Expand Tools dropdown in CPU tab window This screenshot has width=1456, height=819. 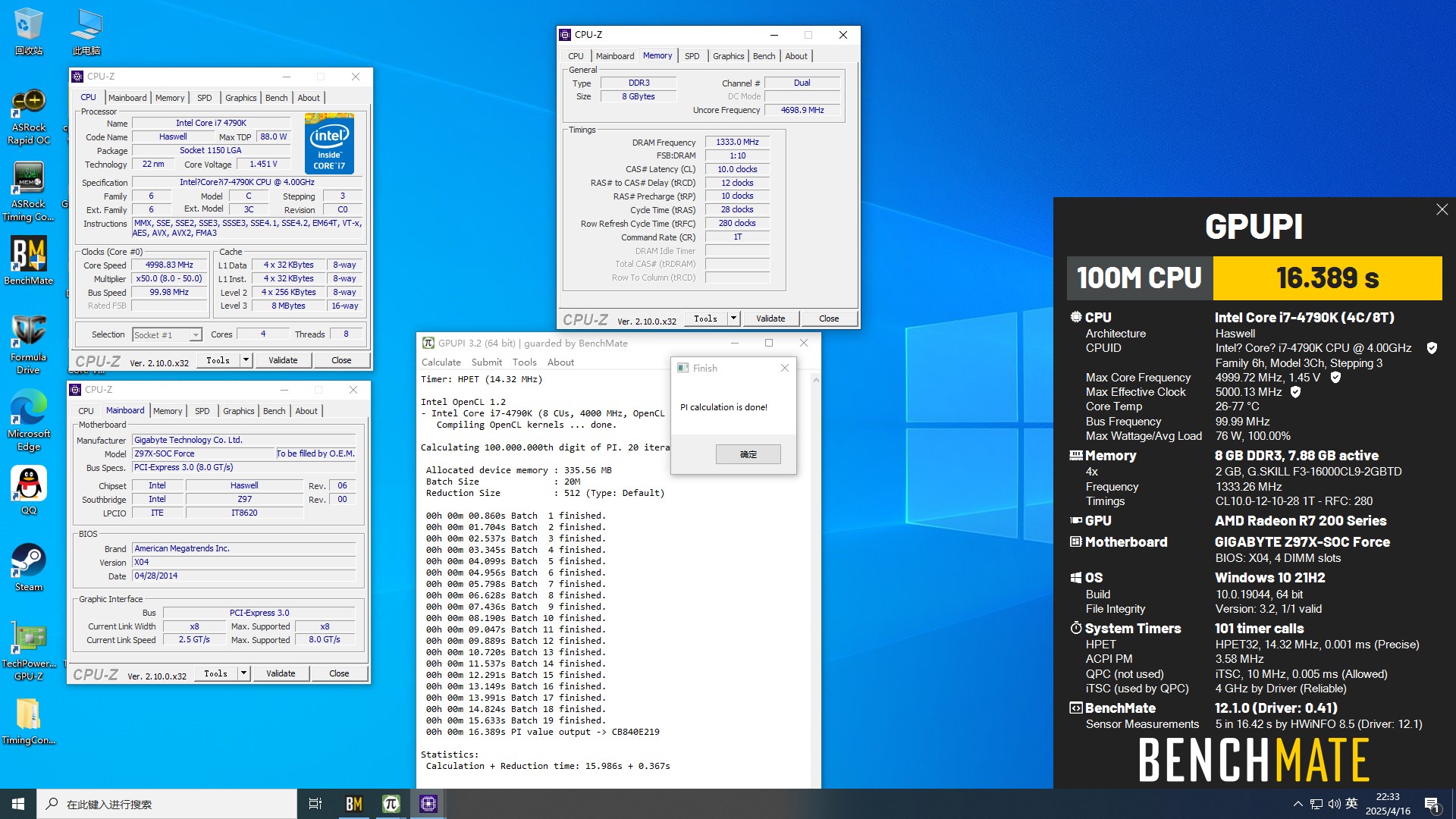click(x=246, y=360)
